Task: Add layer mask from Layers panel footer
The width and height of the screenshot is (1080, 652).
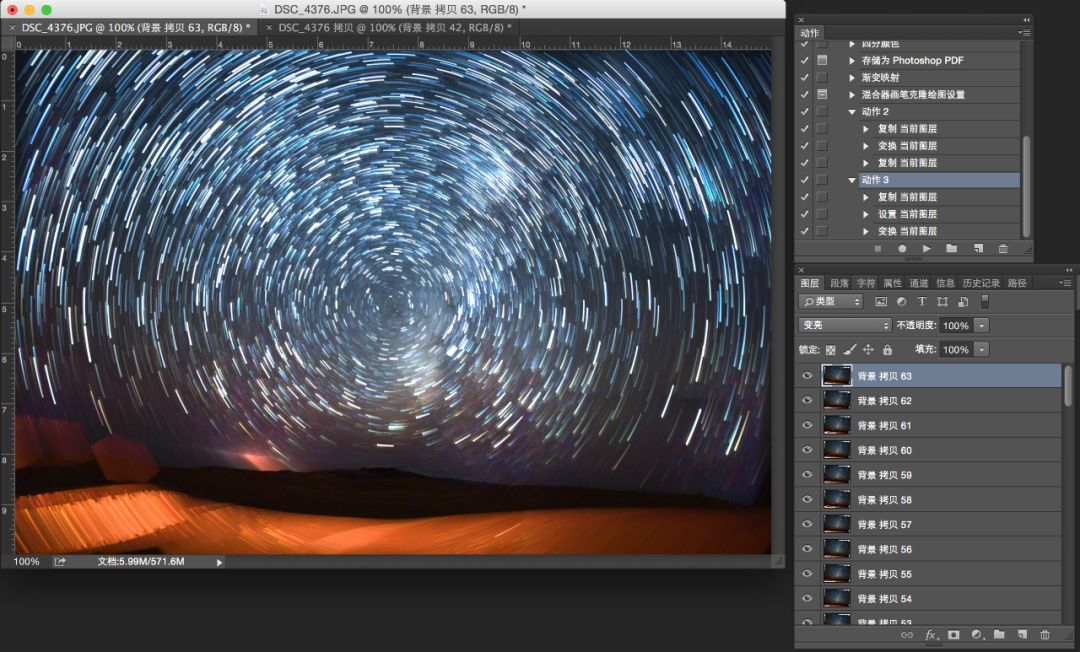Action: 953,634
